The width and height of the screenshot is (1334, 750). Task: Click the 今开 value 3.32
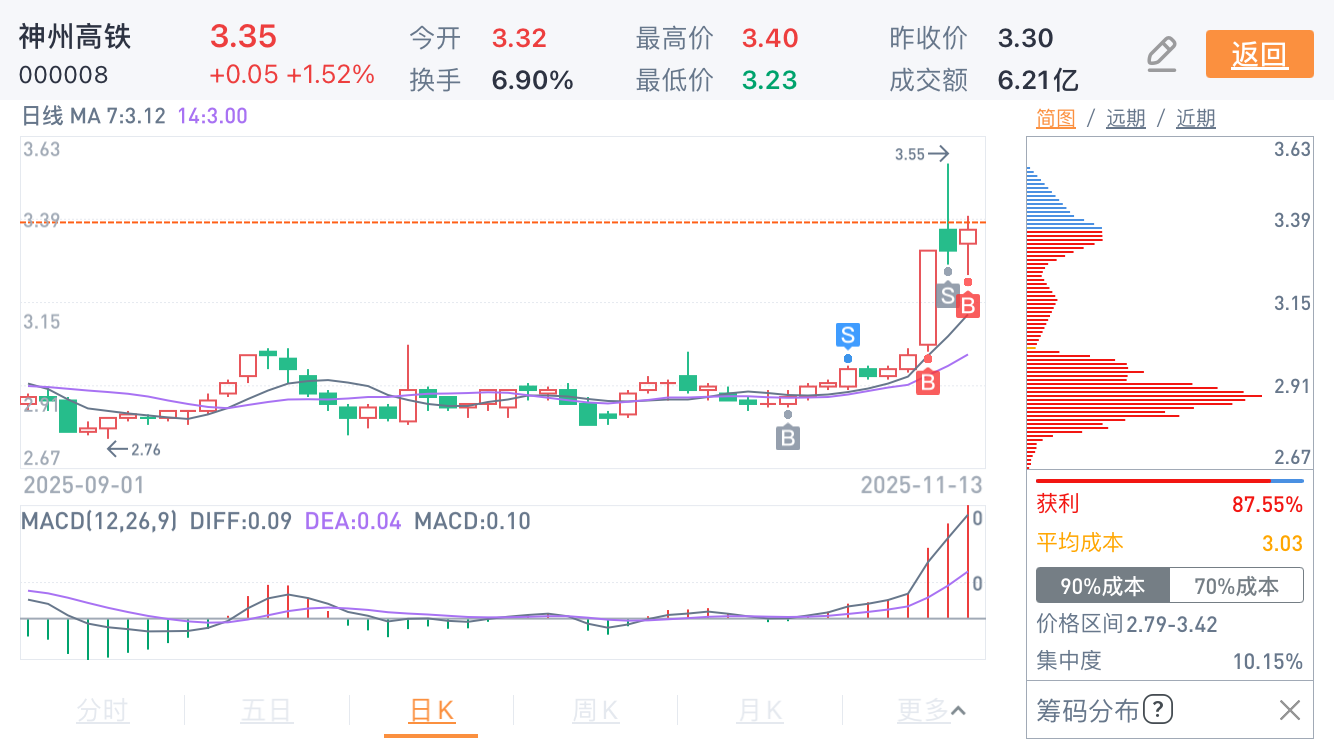[519, 39]
